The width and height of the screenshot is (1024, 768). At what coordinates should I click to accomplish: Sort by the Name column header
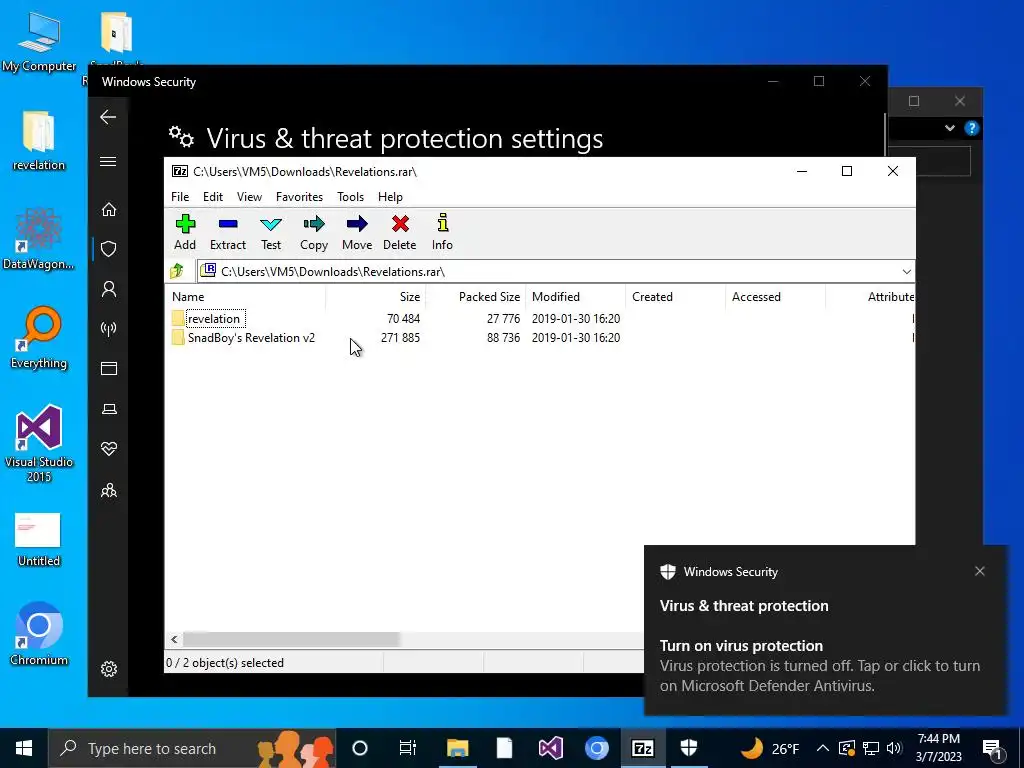click(246, 296)
